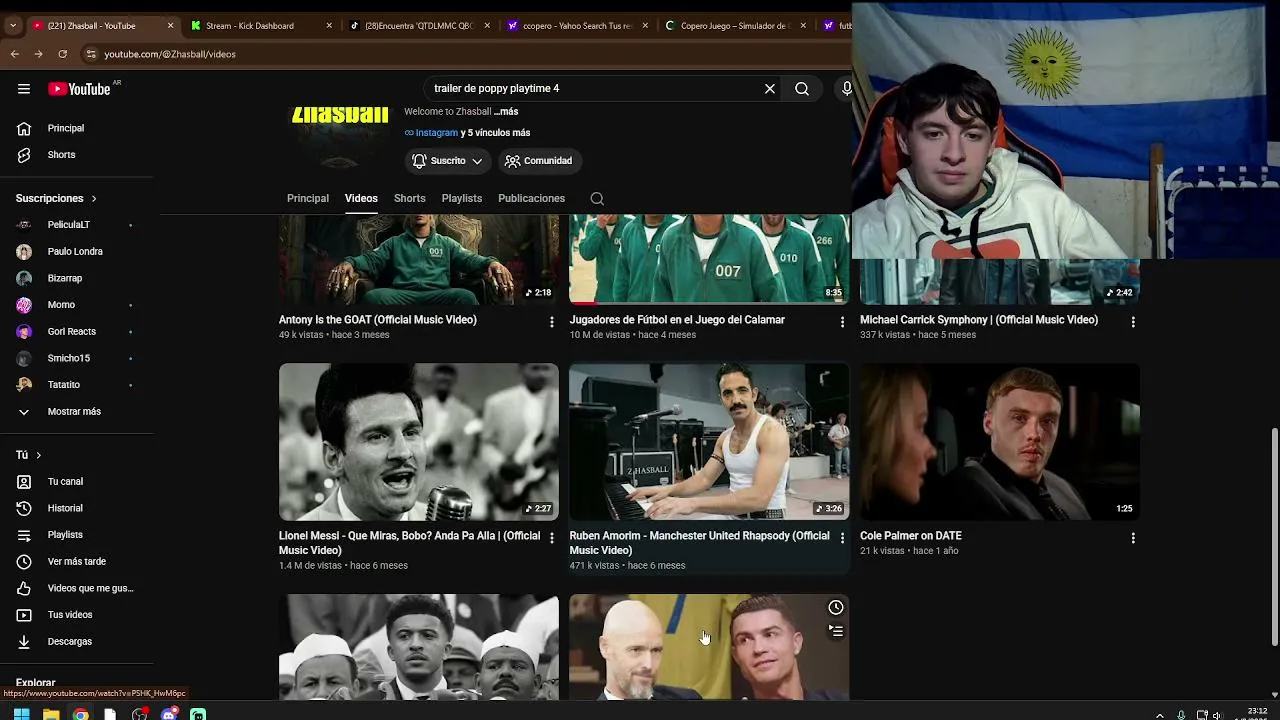Go back with the browser back arrow

click(15, 54)
